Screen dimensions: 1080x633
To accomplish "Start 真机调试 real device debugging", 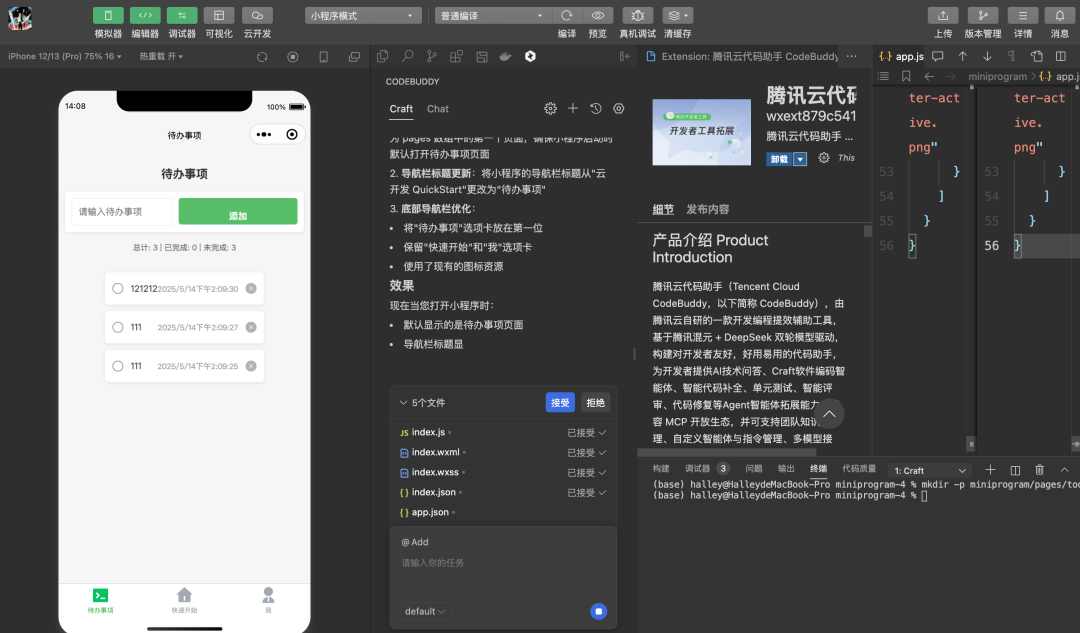I will (638, 15).
